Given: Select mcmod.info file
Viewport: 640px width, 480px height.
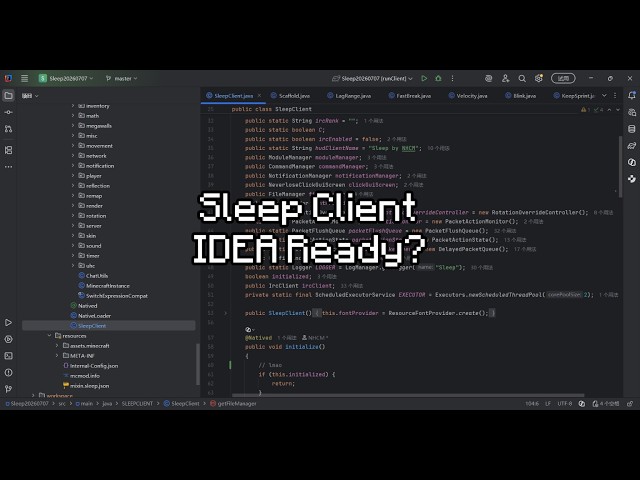Looking at the screenshot, I should tap(82, 376).
